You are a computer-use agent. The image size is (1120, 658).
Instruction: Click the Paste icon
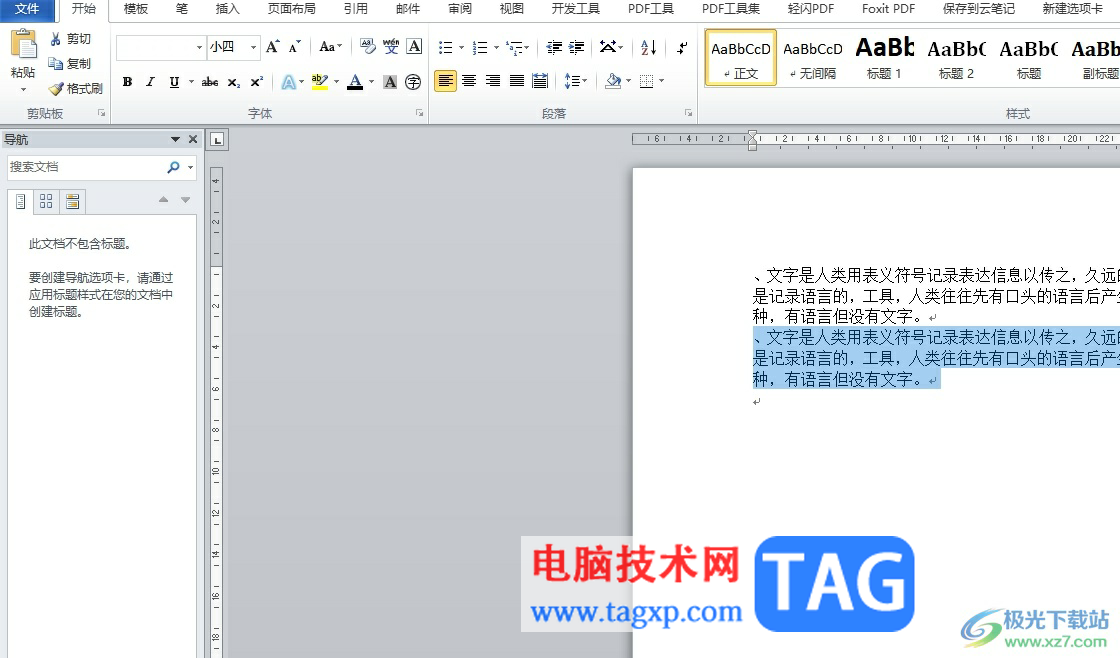pos(23,44)
